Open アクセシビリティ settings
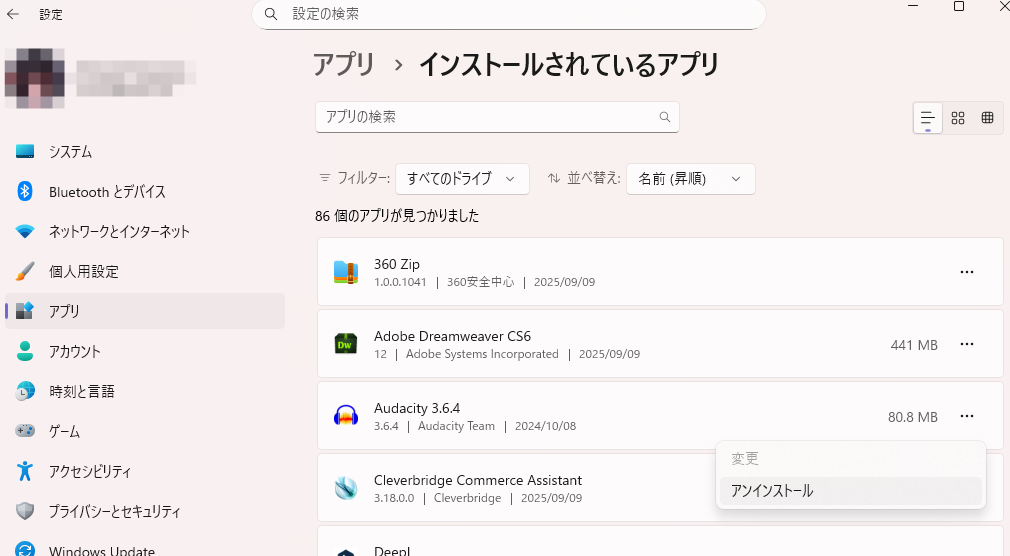The image size is (1010, 556). tap(145, 471)
